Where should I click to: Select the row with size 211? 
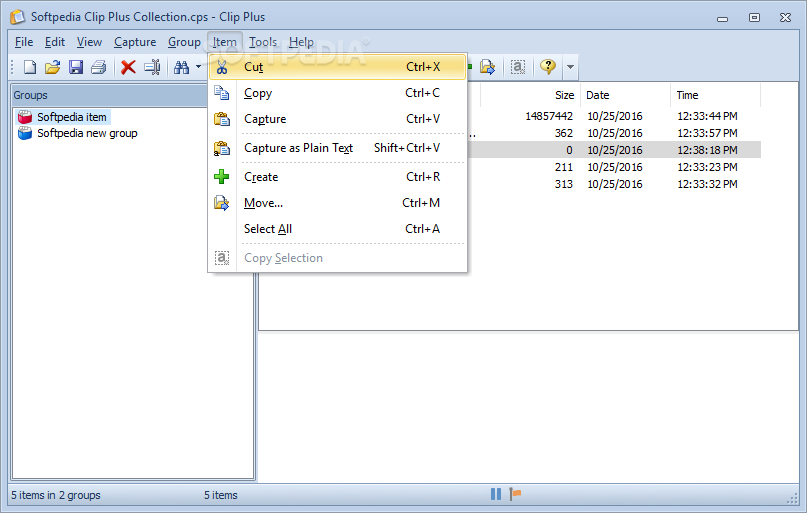[614, 167]
